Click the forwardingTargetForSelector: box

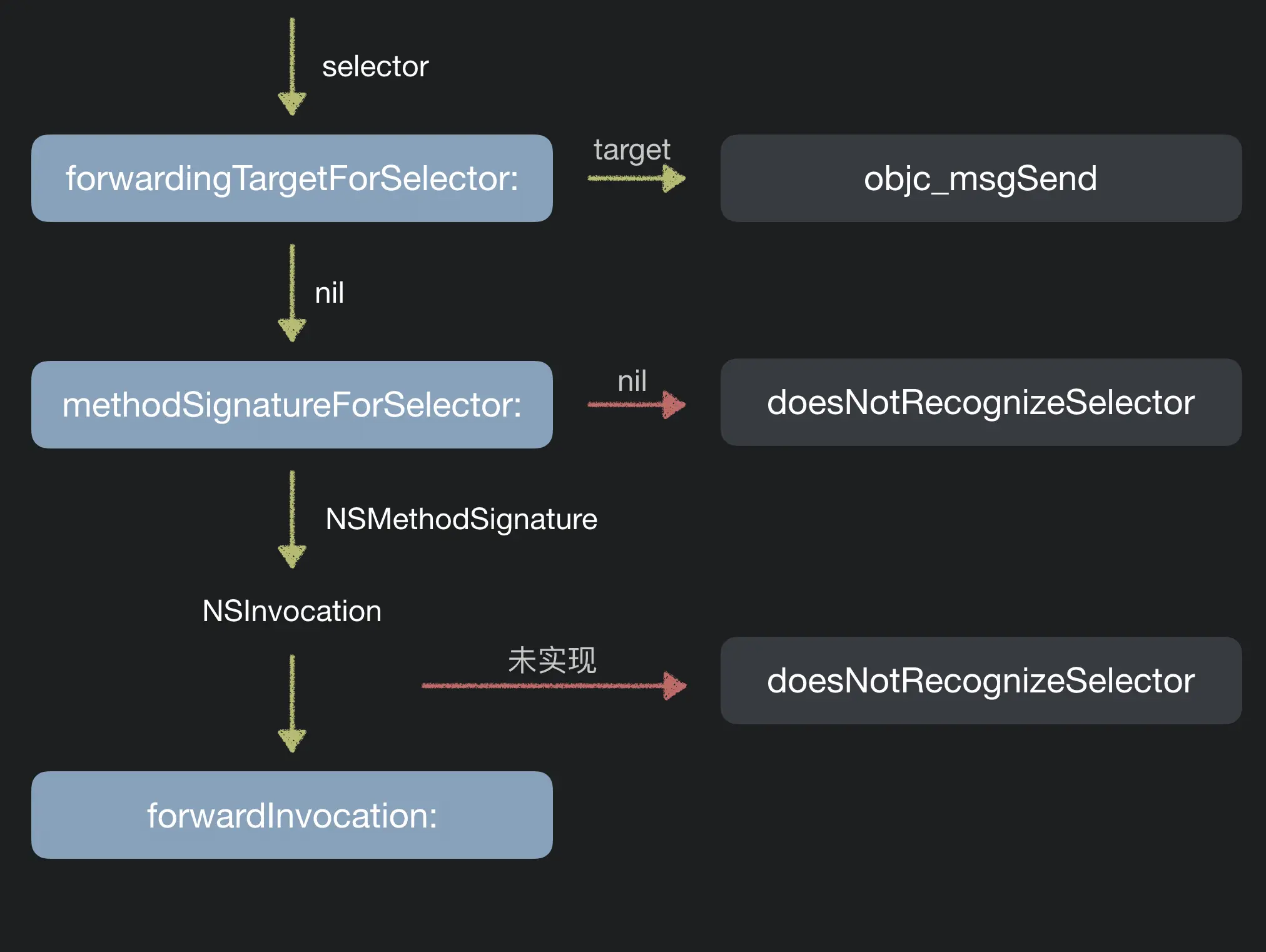click(x=291, y=178)
